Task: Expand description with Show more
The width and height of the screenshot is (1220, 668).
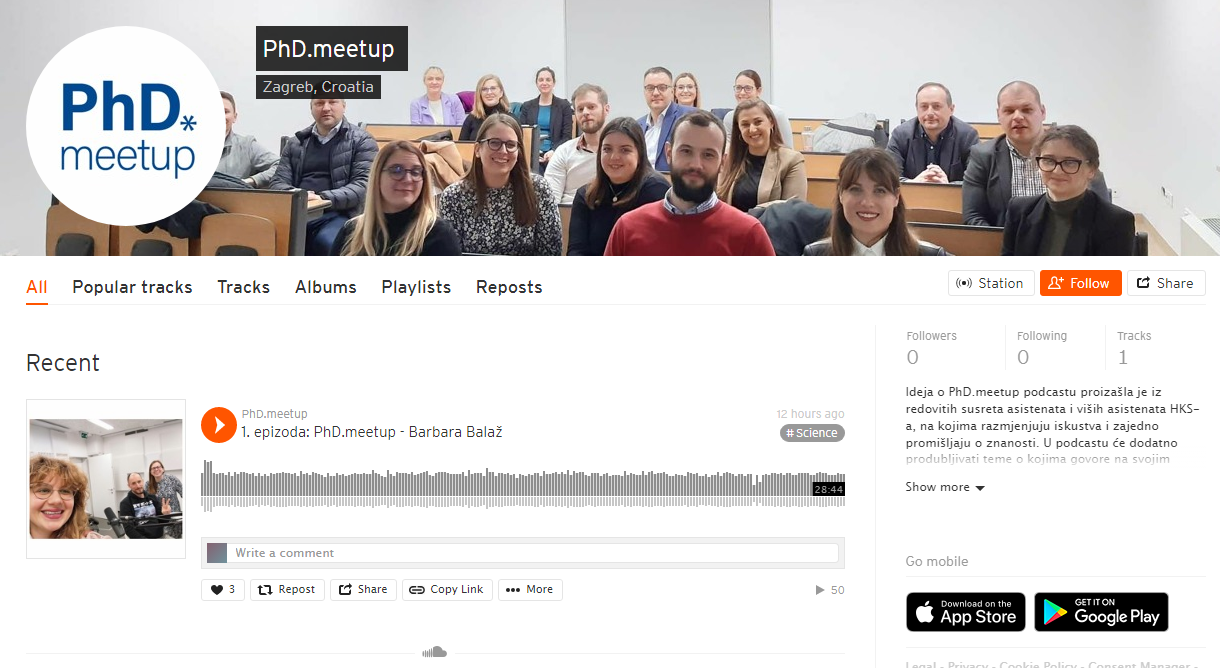Action: [x=945, y=487]
